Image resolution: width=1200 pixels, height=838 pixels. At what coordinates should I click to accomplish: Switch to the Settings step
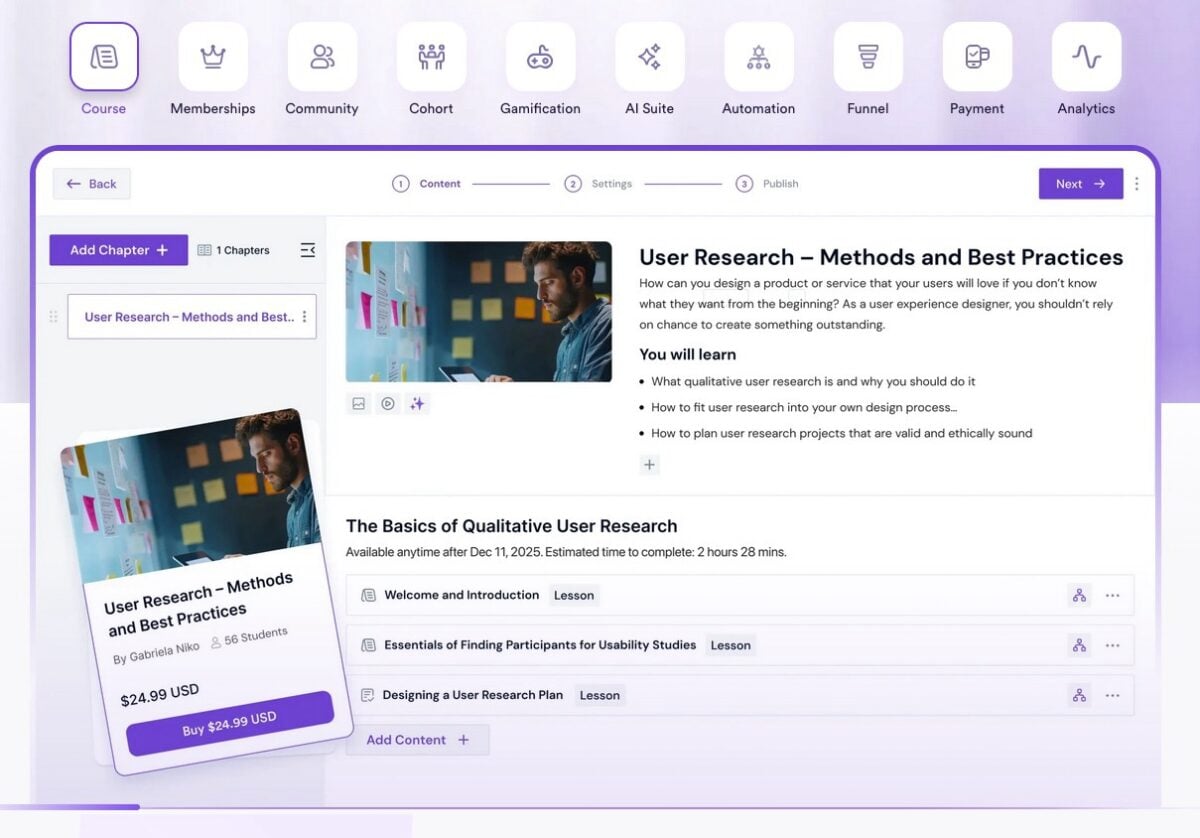598,184
